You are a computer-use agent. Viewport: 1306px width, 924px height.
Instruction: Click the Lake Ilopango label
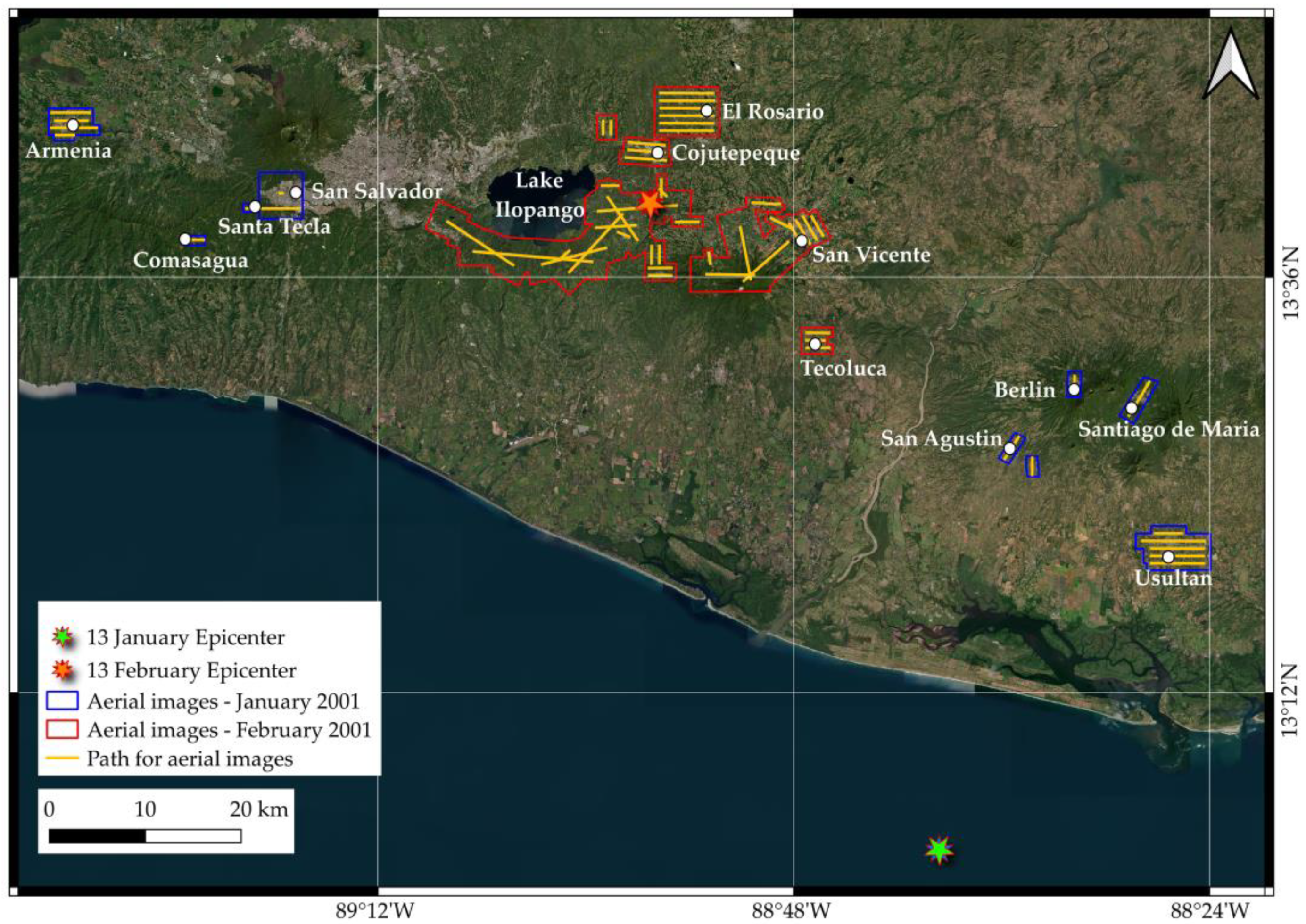tap(539, 195)
